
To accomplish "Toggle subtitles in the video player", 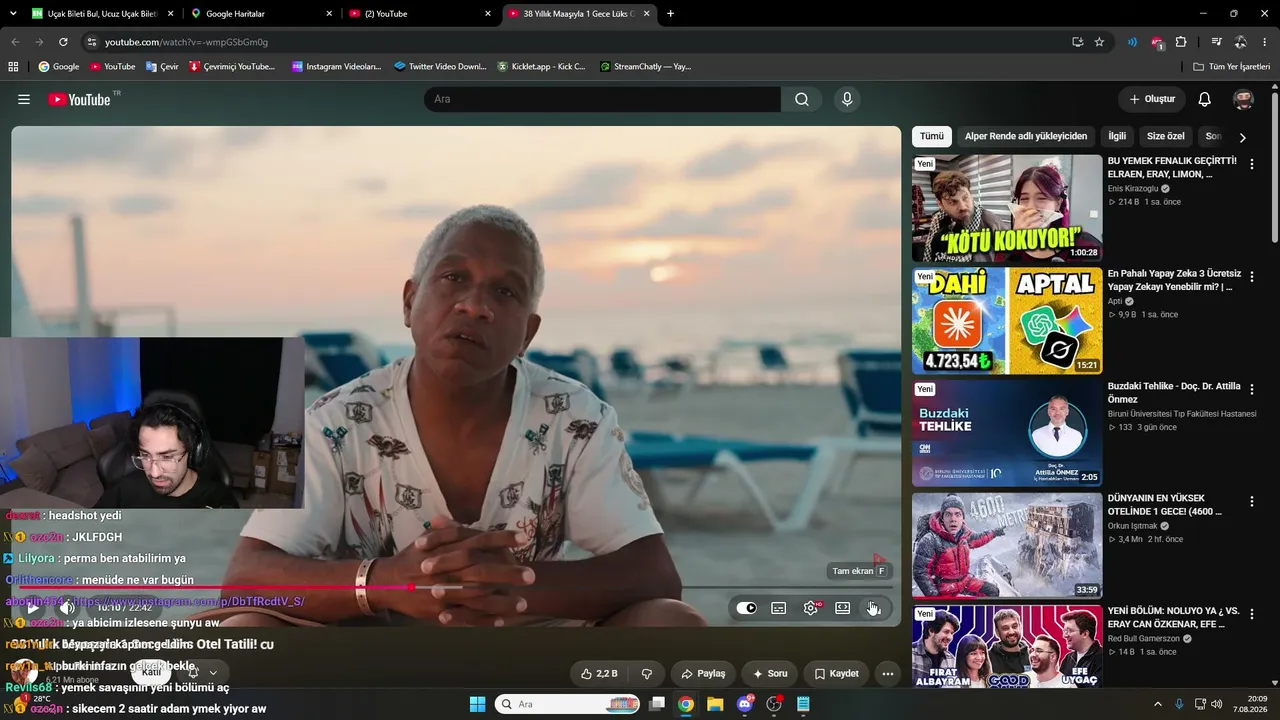I will click(779, 608).
